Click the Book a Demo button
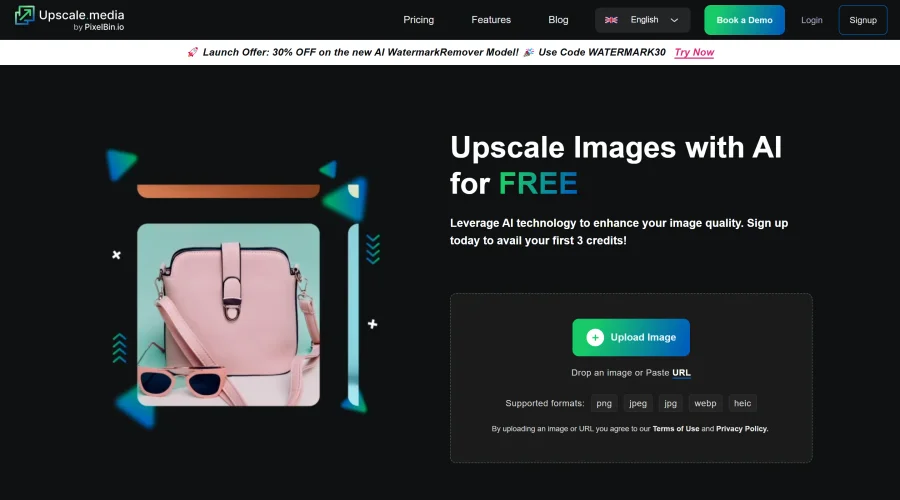This screenshot has width=900, height=500. pyautogui.click(x=744, y=20)
